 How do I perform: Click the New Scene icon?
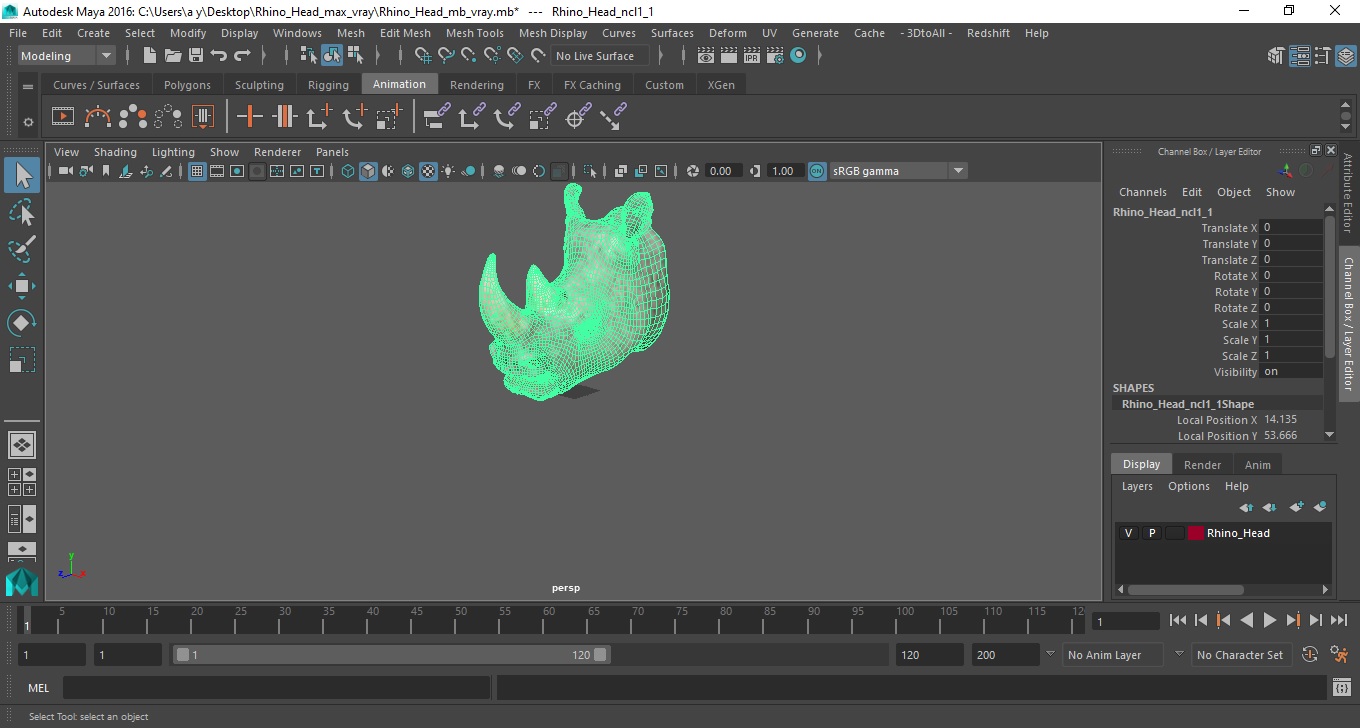tap(150, 56)
